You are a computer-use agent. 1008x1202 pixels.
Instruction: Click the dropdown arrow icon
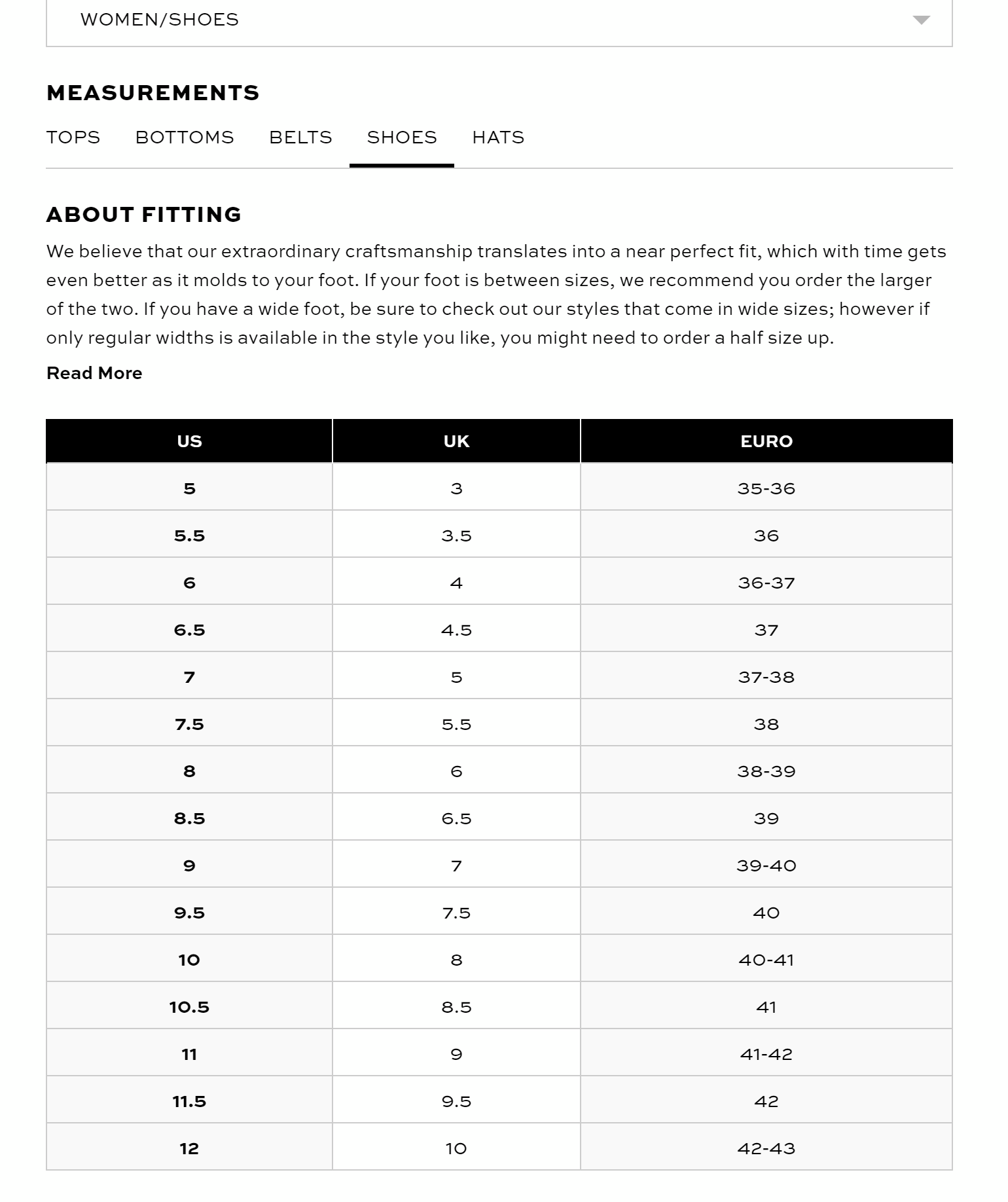[x=921, y=20]
